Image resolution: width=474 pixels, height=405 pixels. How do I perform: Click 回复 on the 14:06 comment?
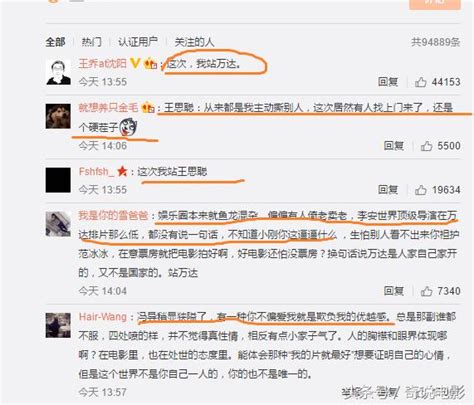point(394,146)
